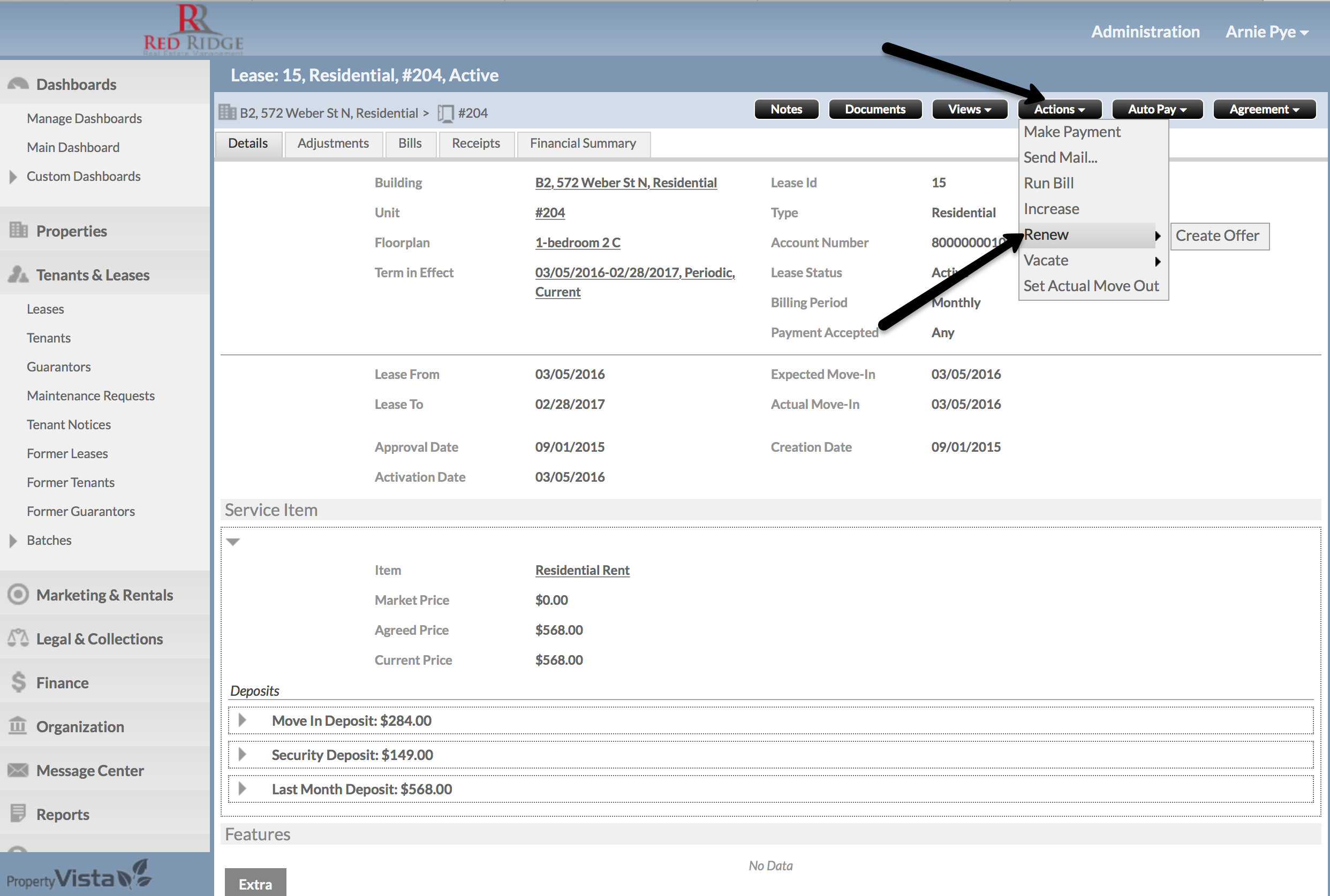The width and height of the screenshot is (1330, 896).
Task: Click the Finance dollar sign icon
Action: tap(18, 682)
